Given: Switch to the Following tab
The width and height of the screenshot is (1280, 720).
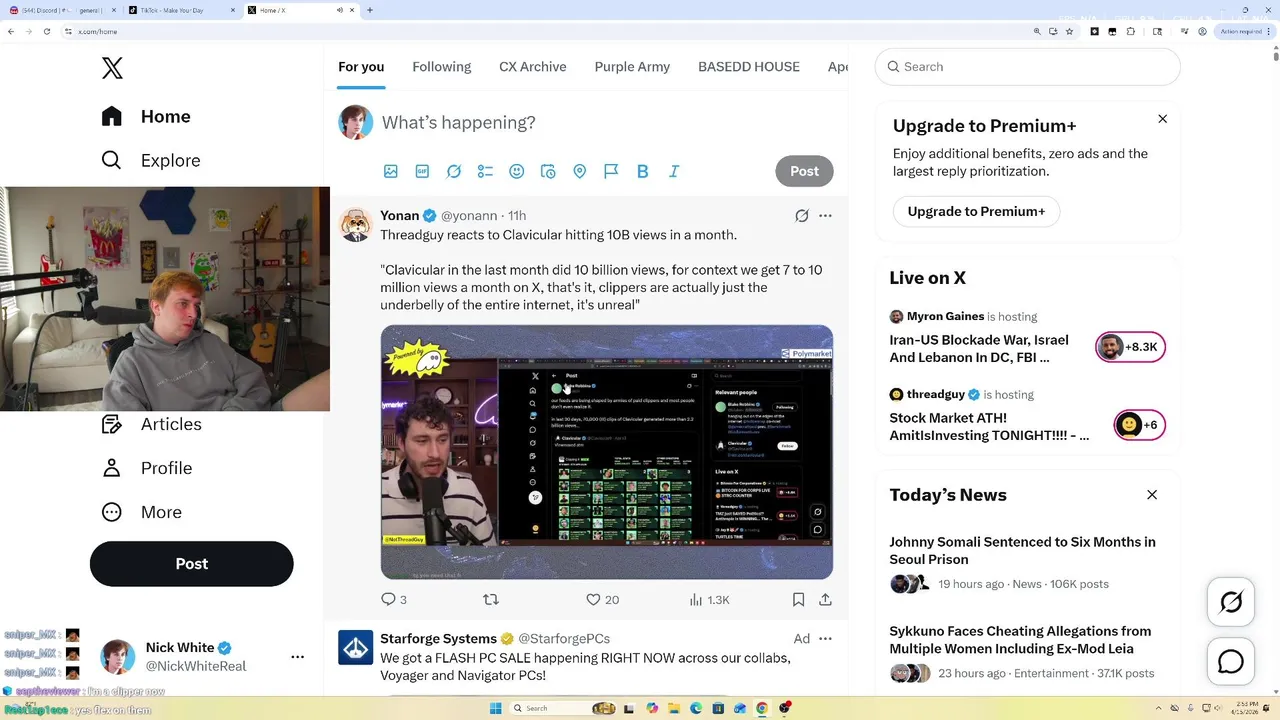Looking at the screenshot, I should tap(441, 67).
